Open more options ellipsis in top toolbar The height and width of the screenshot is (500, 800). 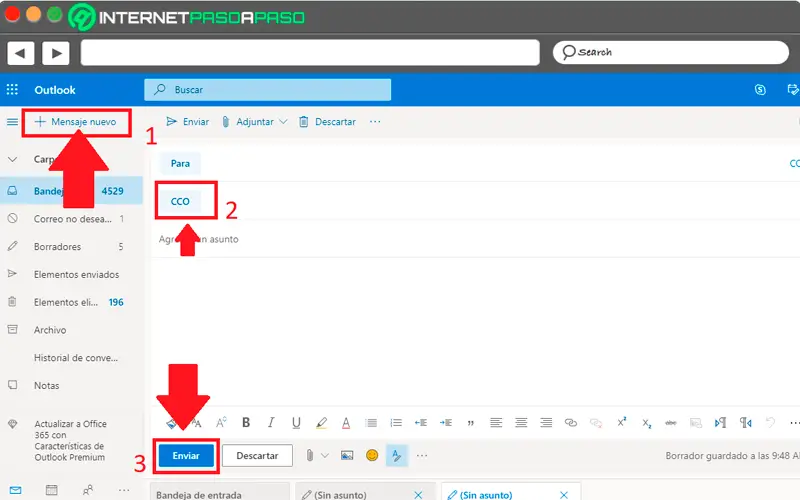click(x=375, y=122)
